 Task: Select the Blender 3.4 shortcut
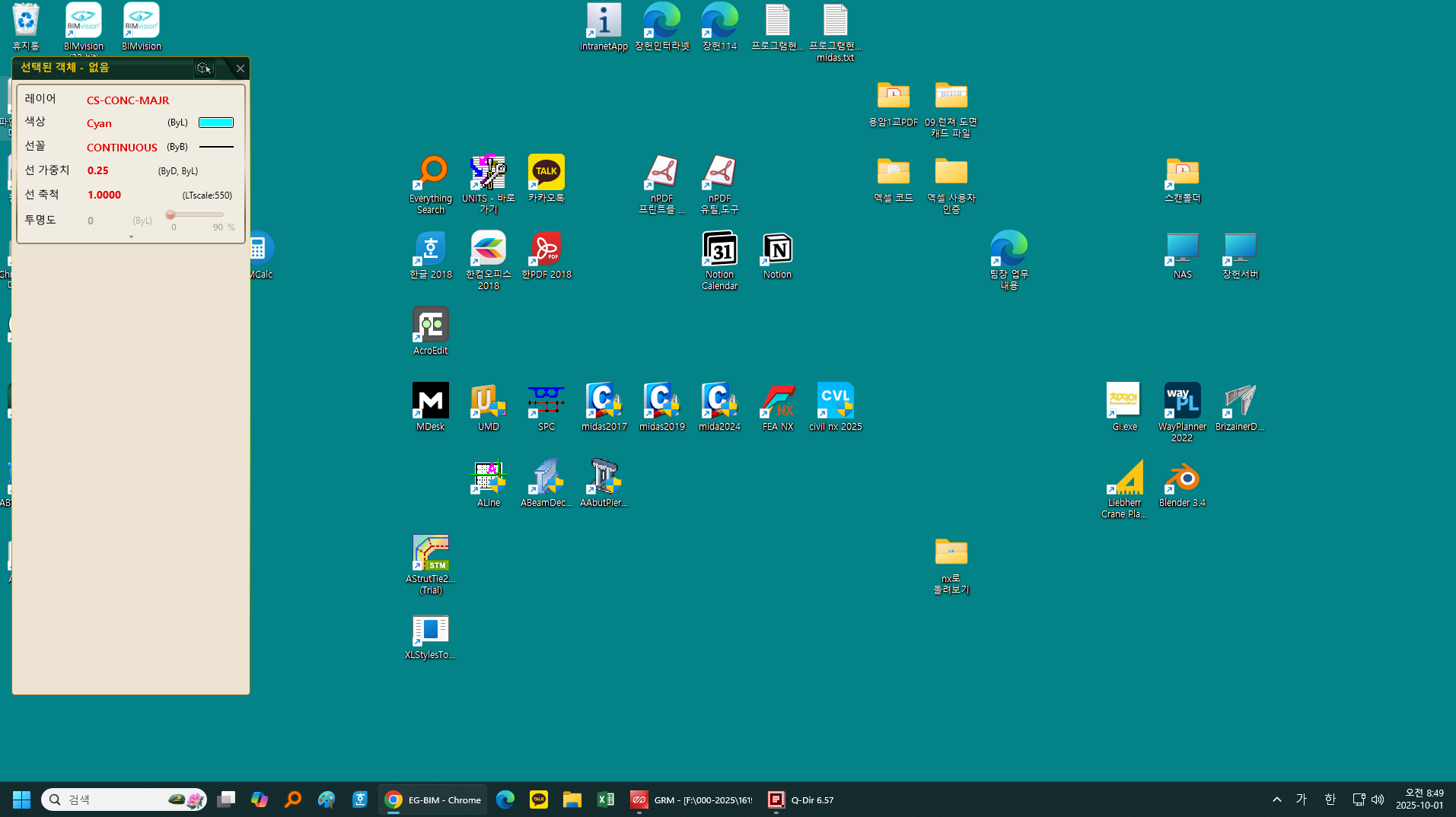pyautogui.click(x=1182, y=484)
